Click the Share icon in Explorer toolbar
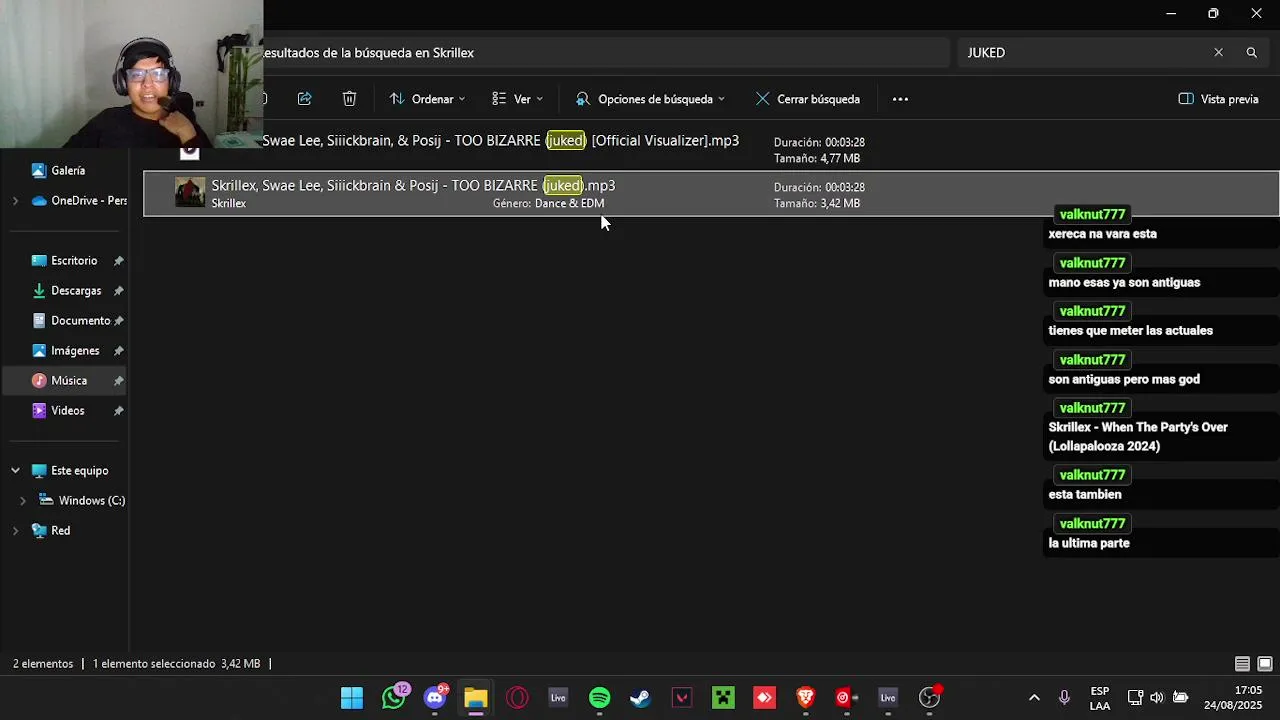Viewport: 1280px width, 720px height. pos(305,99)
